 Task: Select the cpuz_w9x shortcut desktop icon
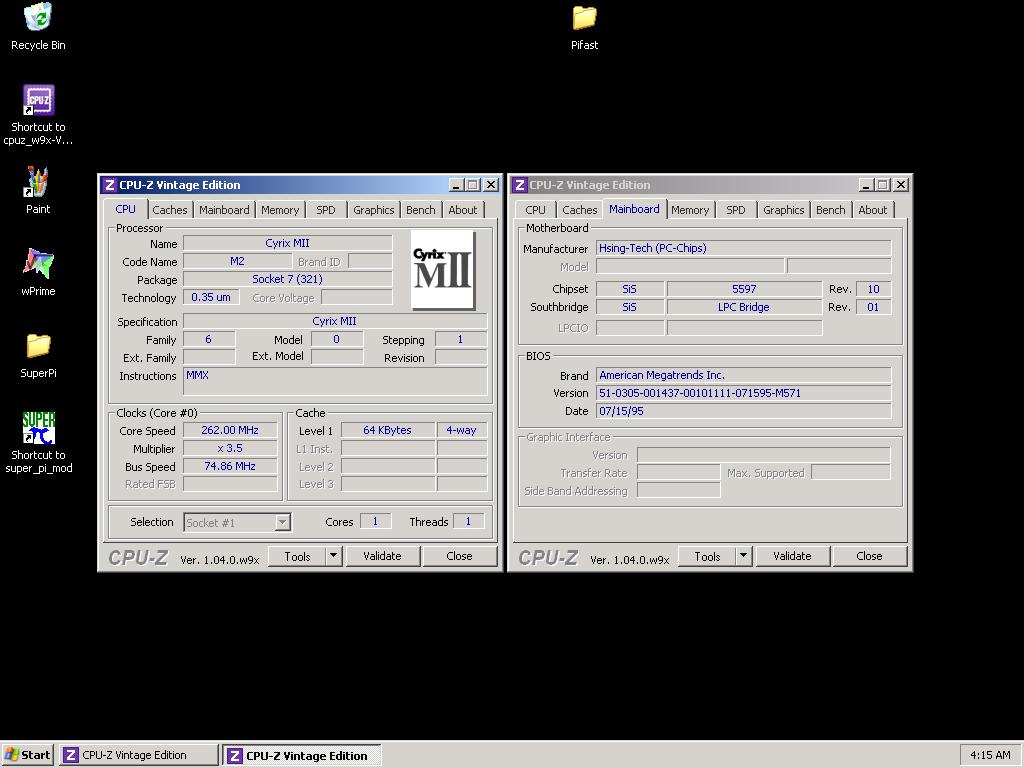click(39, 100)
